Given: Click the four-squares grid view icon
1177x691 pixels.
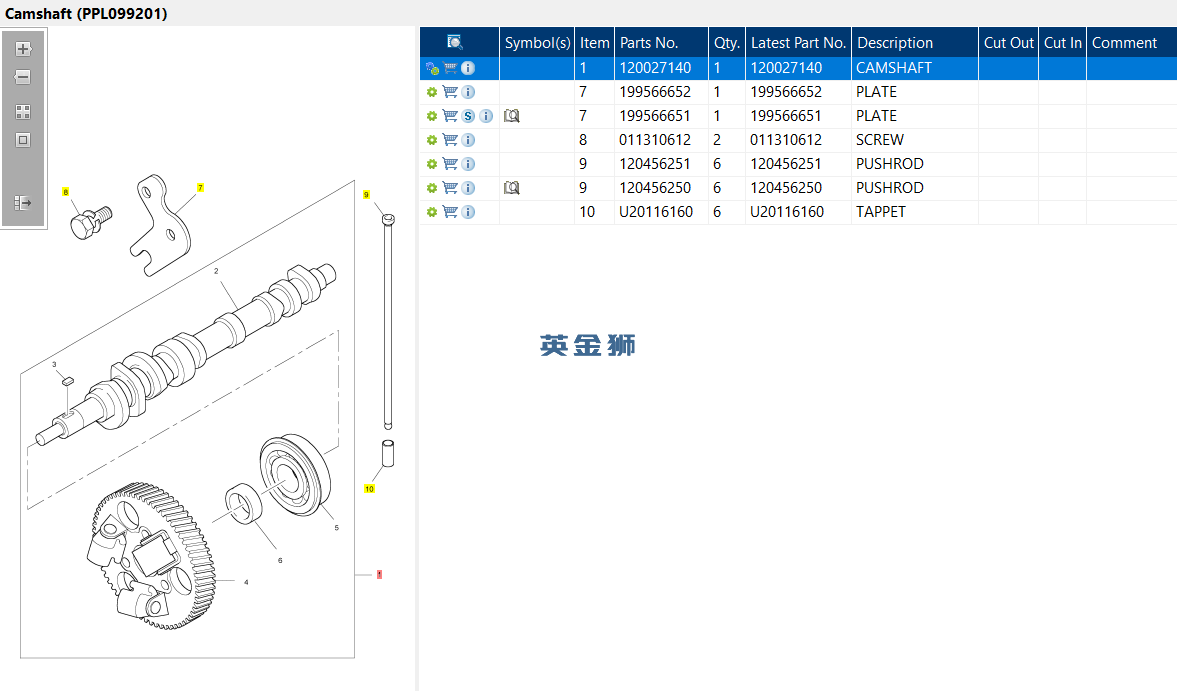Looking at the screenshot, I should tap(23, 112).
